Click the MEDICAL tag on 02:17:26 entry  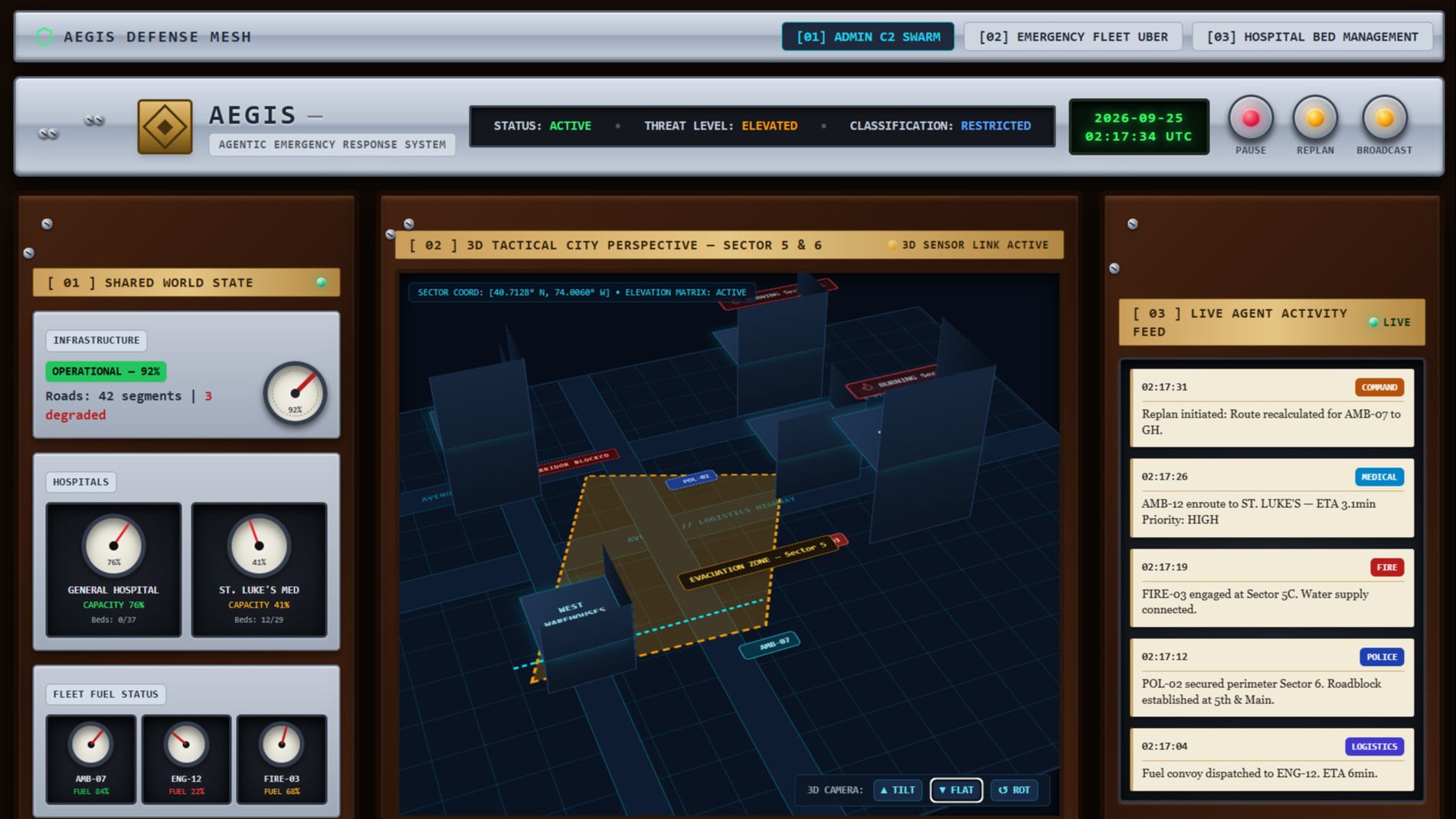coord(1379,477)
